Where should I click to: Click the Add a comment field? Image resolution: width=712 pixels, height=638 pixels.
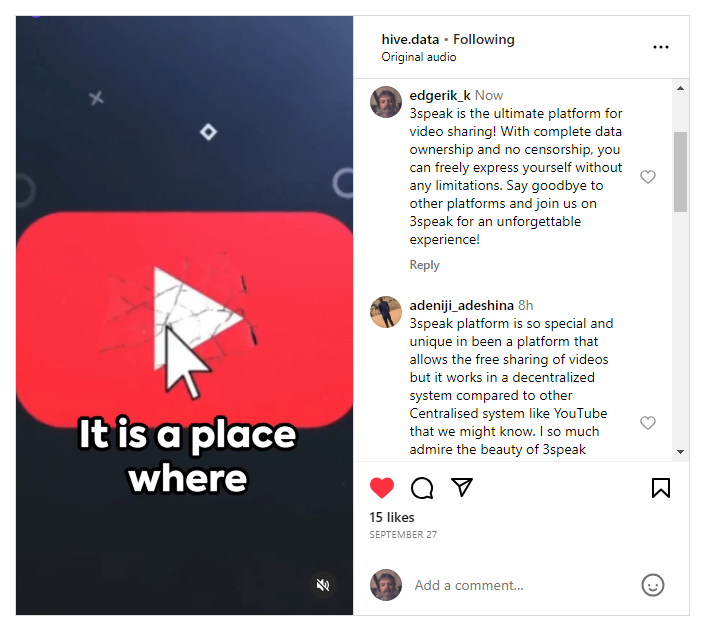click(x=522, y=585)
